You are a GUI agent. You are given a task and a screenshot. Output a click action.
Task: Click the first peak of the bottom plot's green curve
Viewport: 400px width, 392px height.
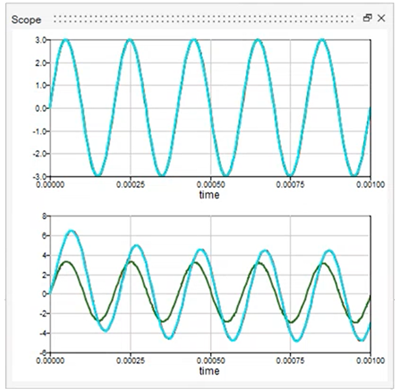tap(66, 262)
